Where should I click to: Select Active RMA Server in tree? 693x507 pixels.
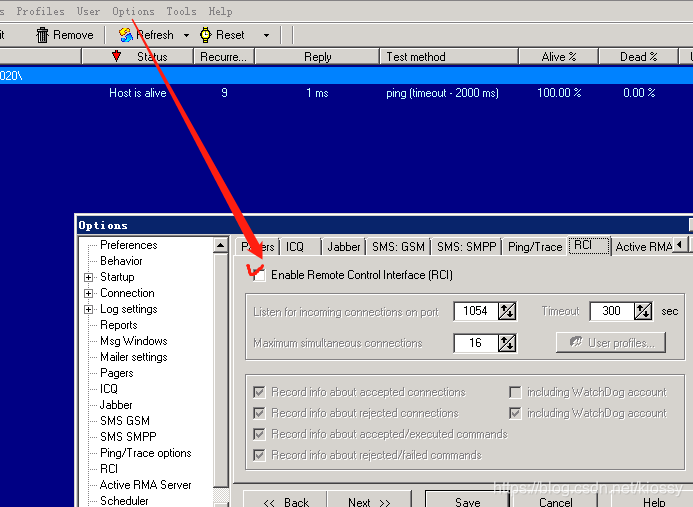(145, 484)
